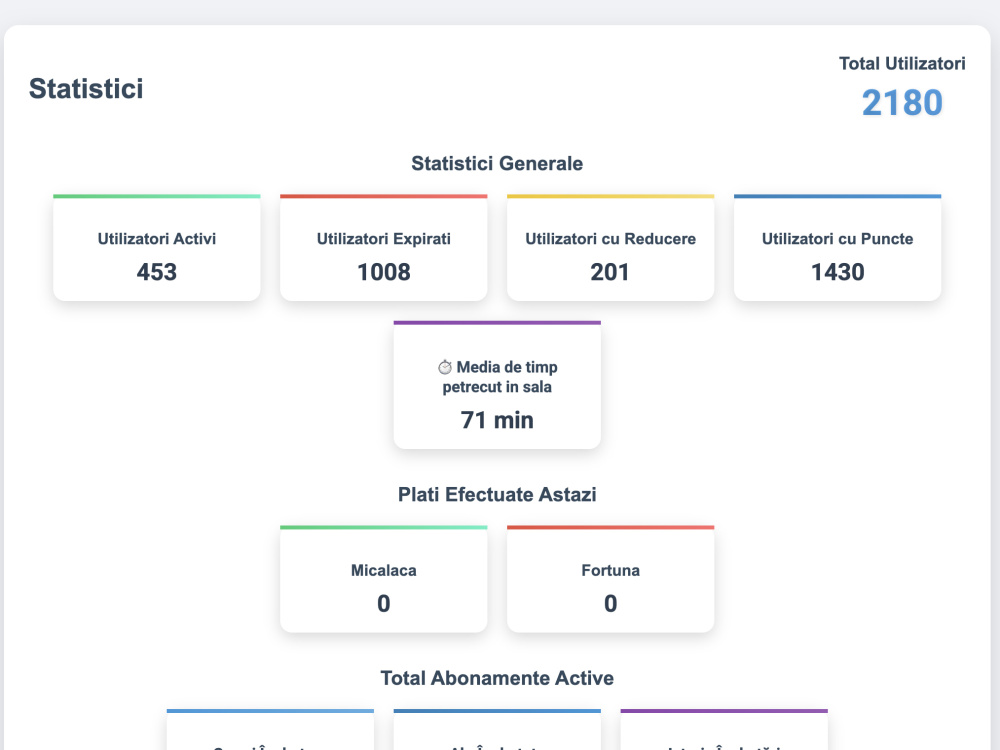Click the Plati Efectuate Astazi heading
This screenshot has width=1000, height=750.
coord(497,494)
